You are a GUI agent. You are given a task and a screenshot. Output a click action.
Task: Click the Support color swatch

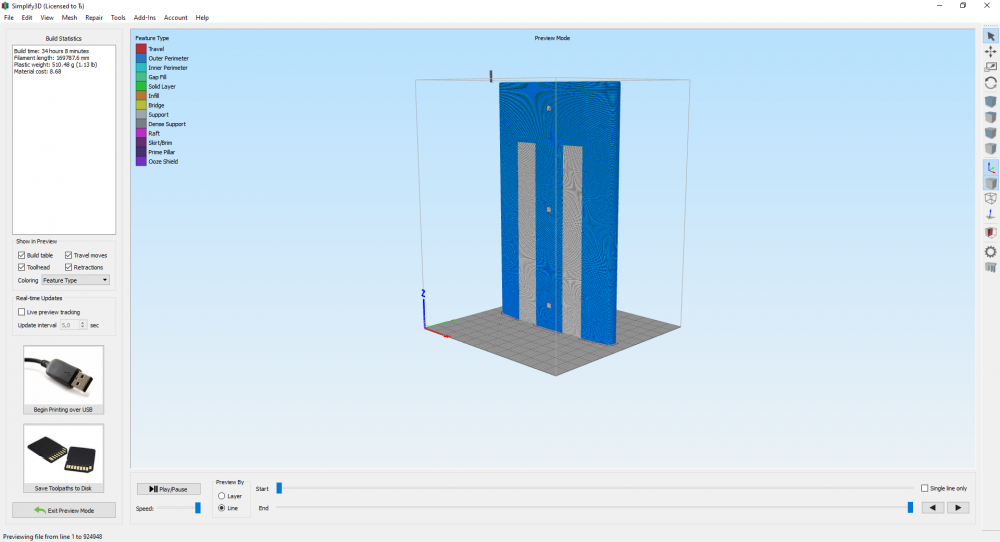point(141,115)
